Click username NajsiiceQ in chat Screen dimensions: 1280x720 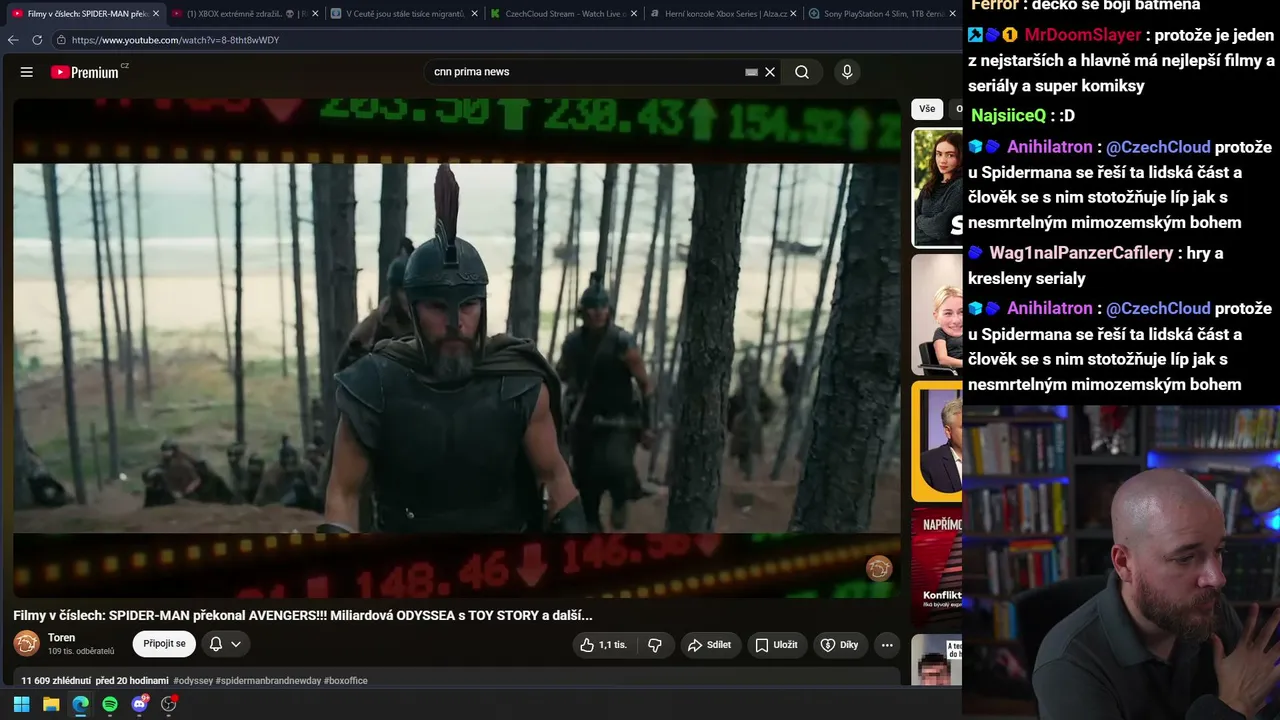tap(1008, 116)
